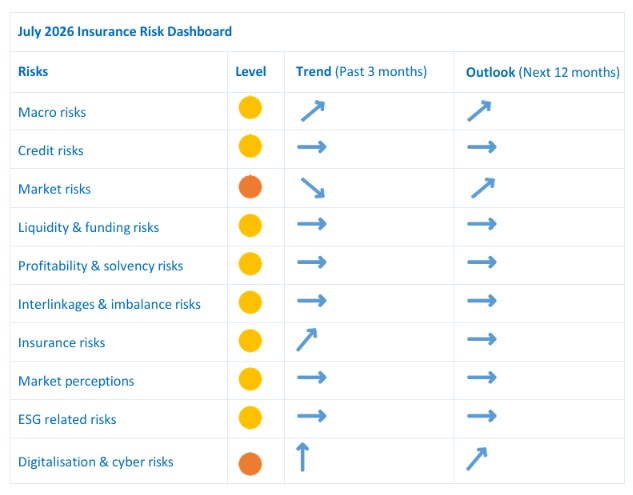
Task: Click the Market risks trend downward arrow
Action: click(313, 188)
